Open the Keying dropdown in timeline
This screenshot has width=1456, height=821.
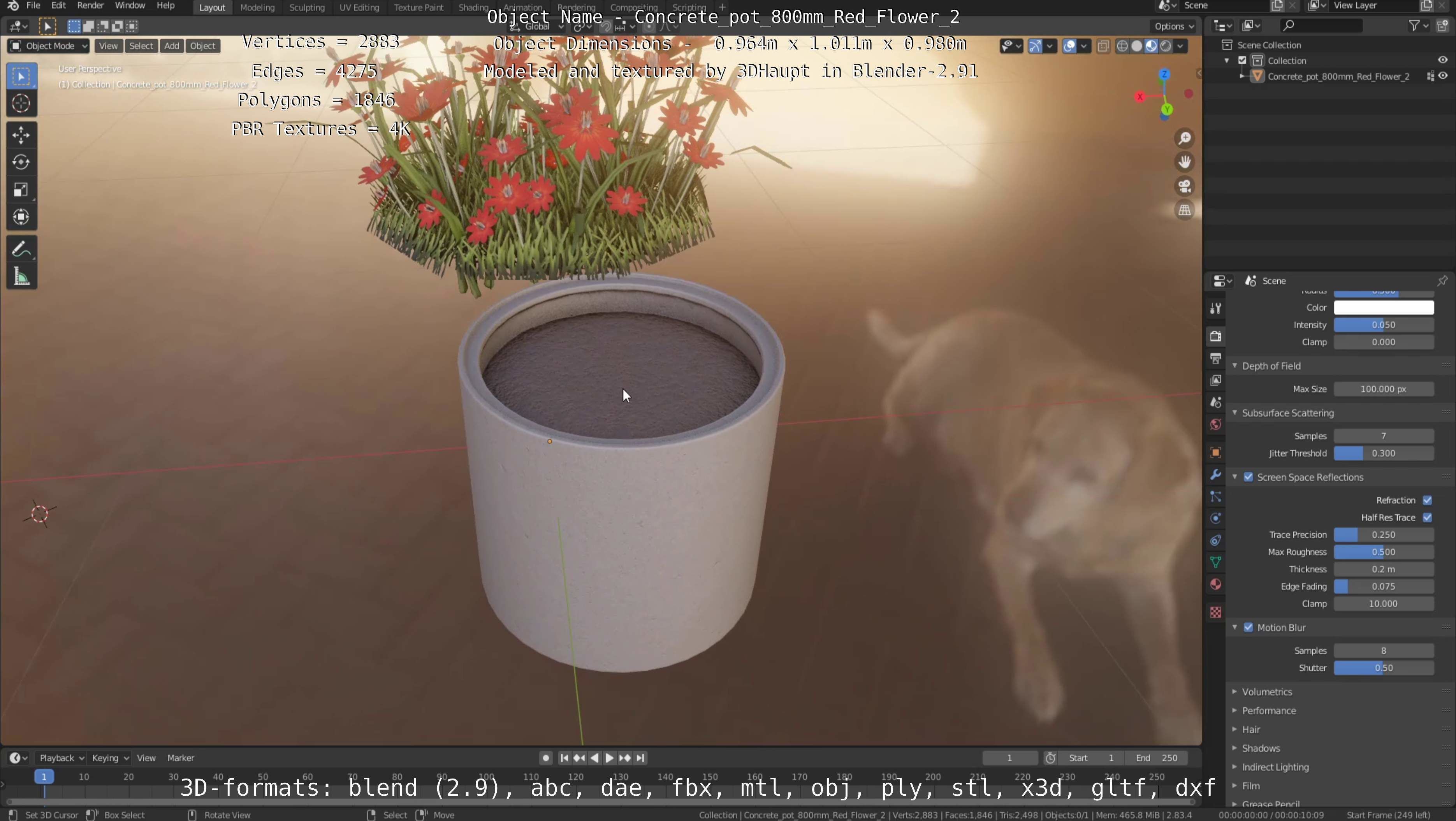pyautogui.click(x=110, y=758)
